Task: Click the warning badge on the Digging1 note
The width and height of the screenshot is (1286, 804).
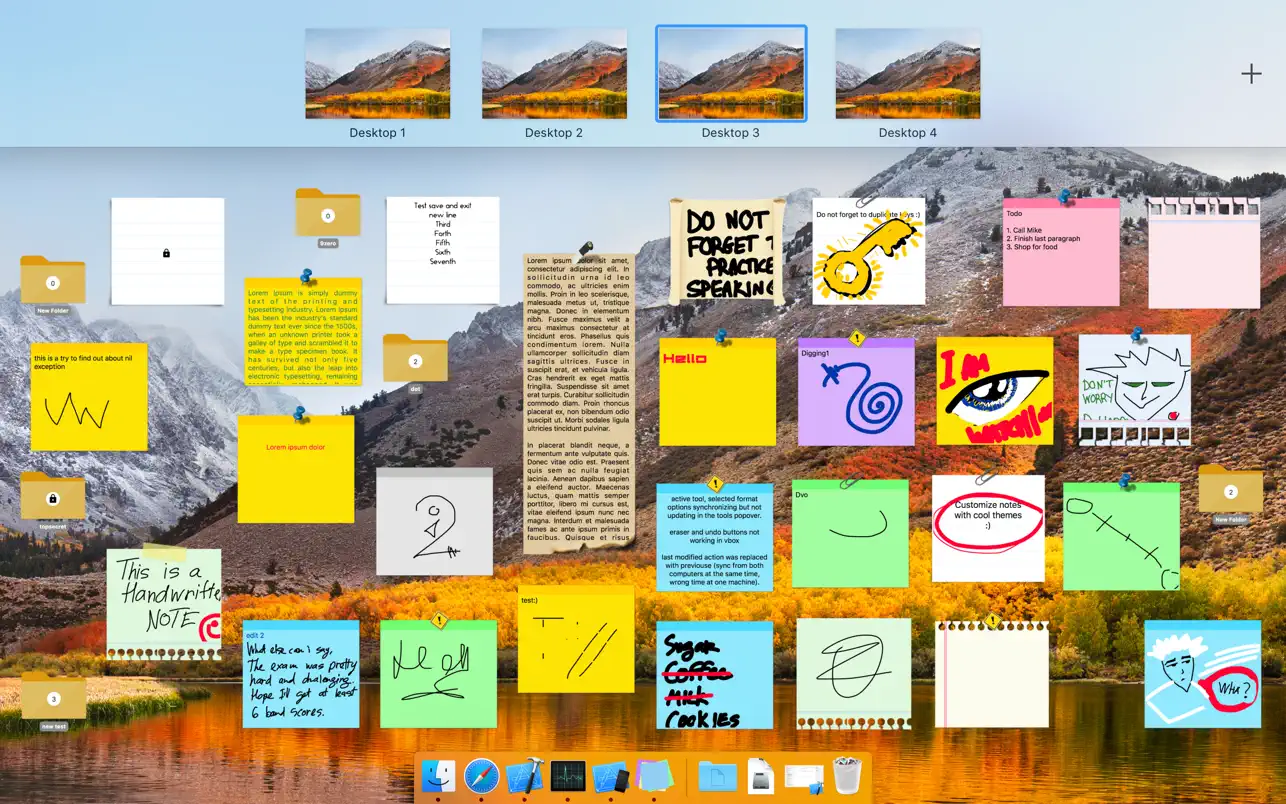Action: point(857,338)
